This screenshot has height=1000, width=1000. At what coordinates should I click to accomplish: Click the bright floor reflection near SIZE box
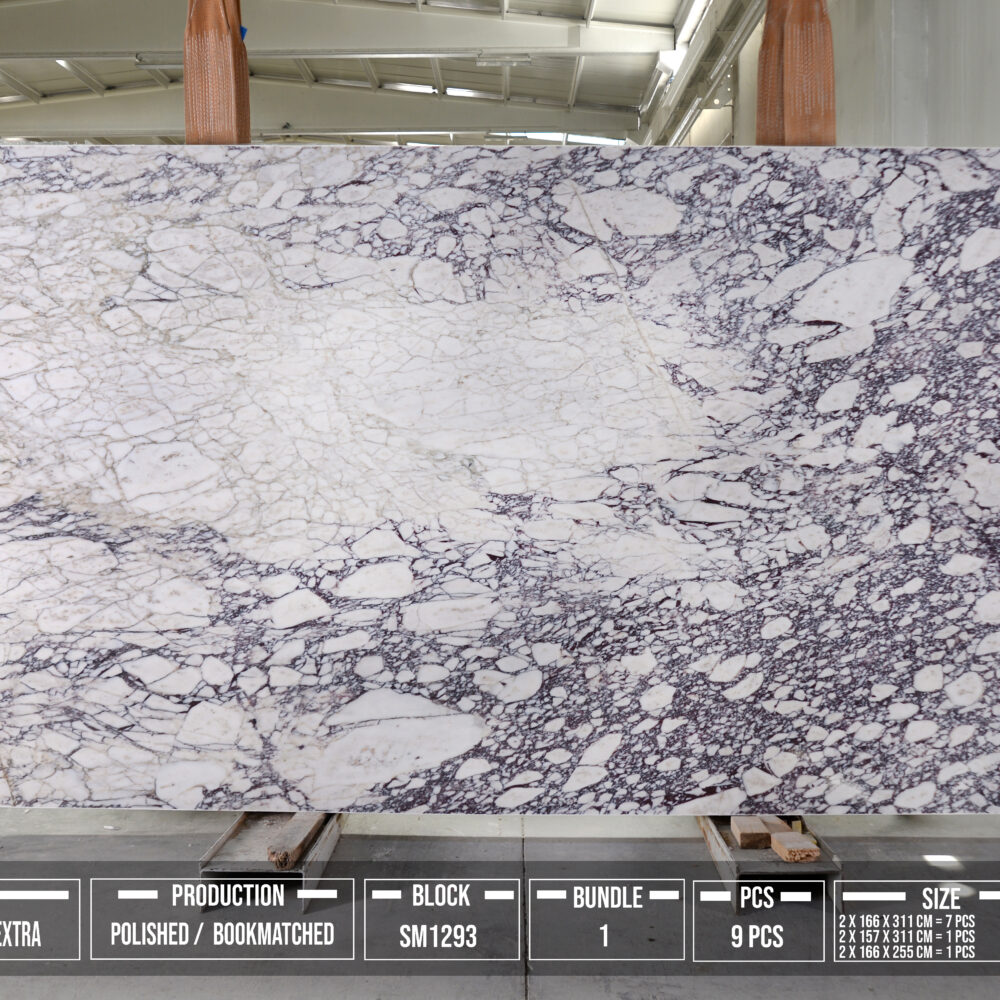pos(942,860)
